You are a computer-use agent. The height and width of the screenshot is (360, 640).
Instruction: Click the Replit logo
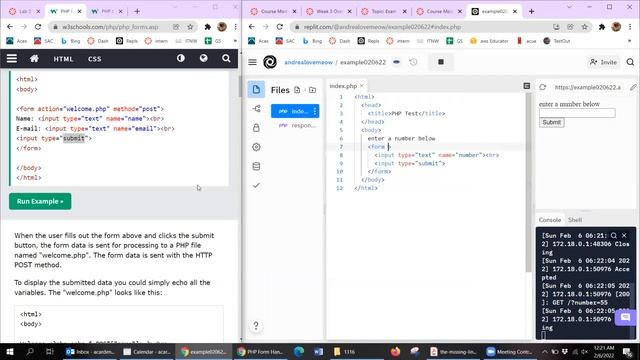pyautogui.click(x=270, y=62)
